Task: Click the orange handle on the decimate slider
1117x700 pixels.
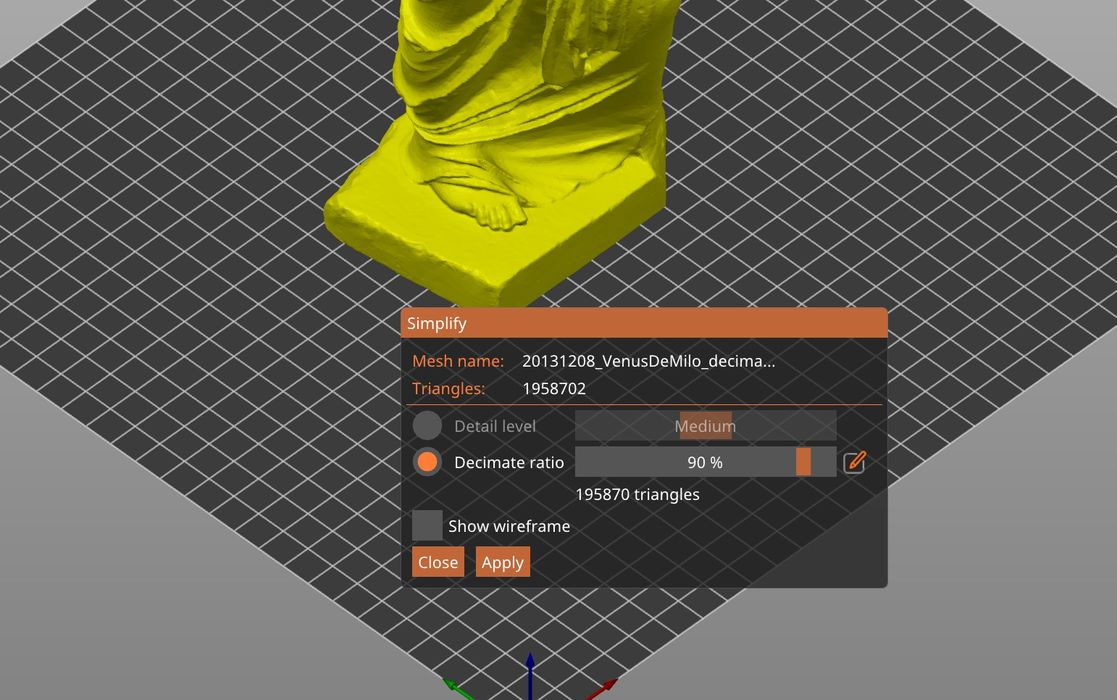Action: [x=806, y=461]
